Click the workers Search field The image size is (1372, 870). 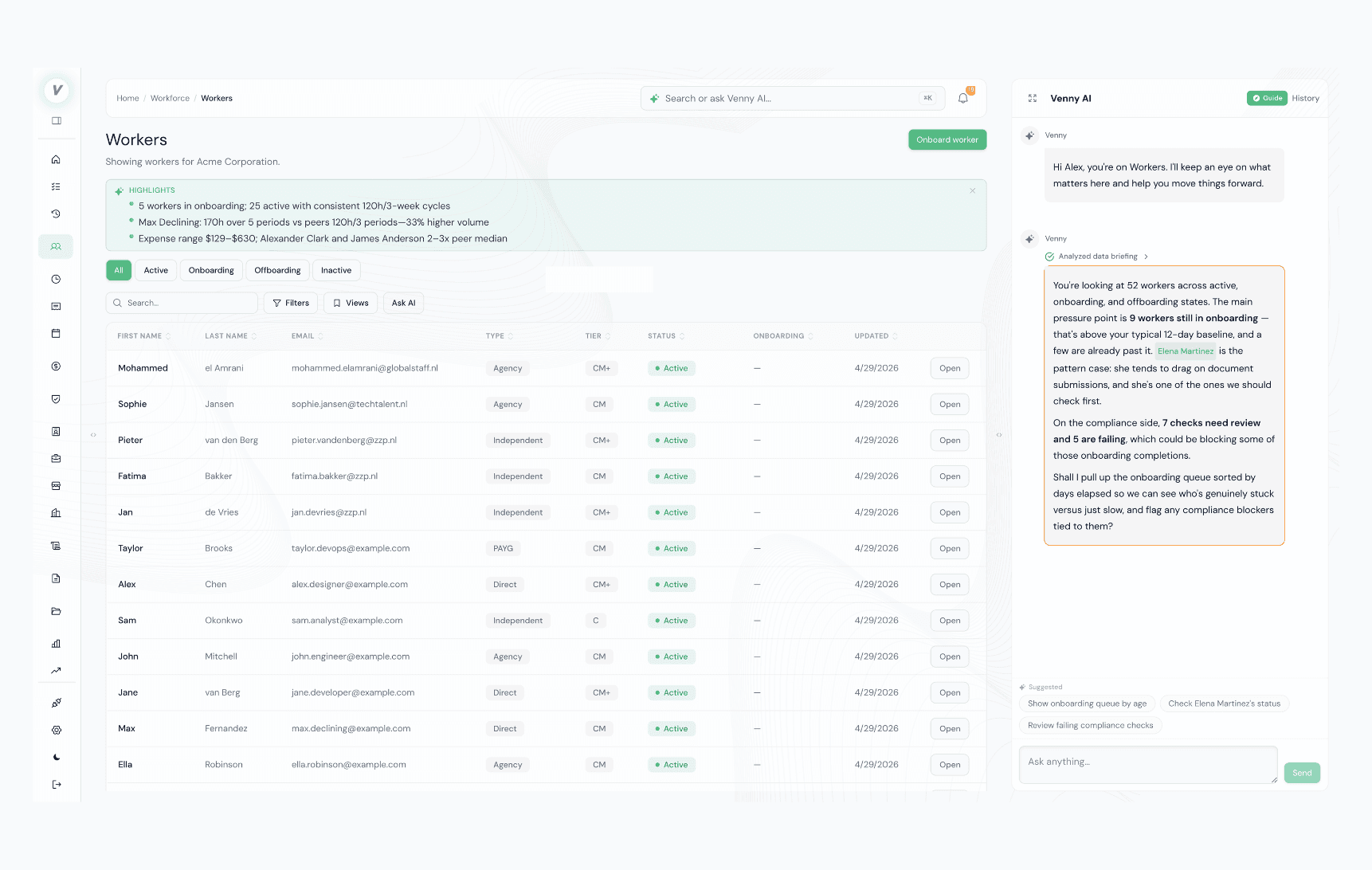(182, 303)
